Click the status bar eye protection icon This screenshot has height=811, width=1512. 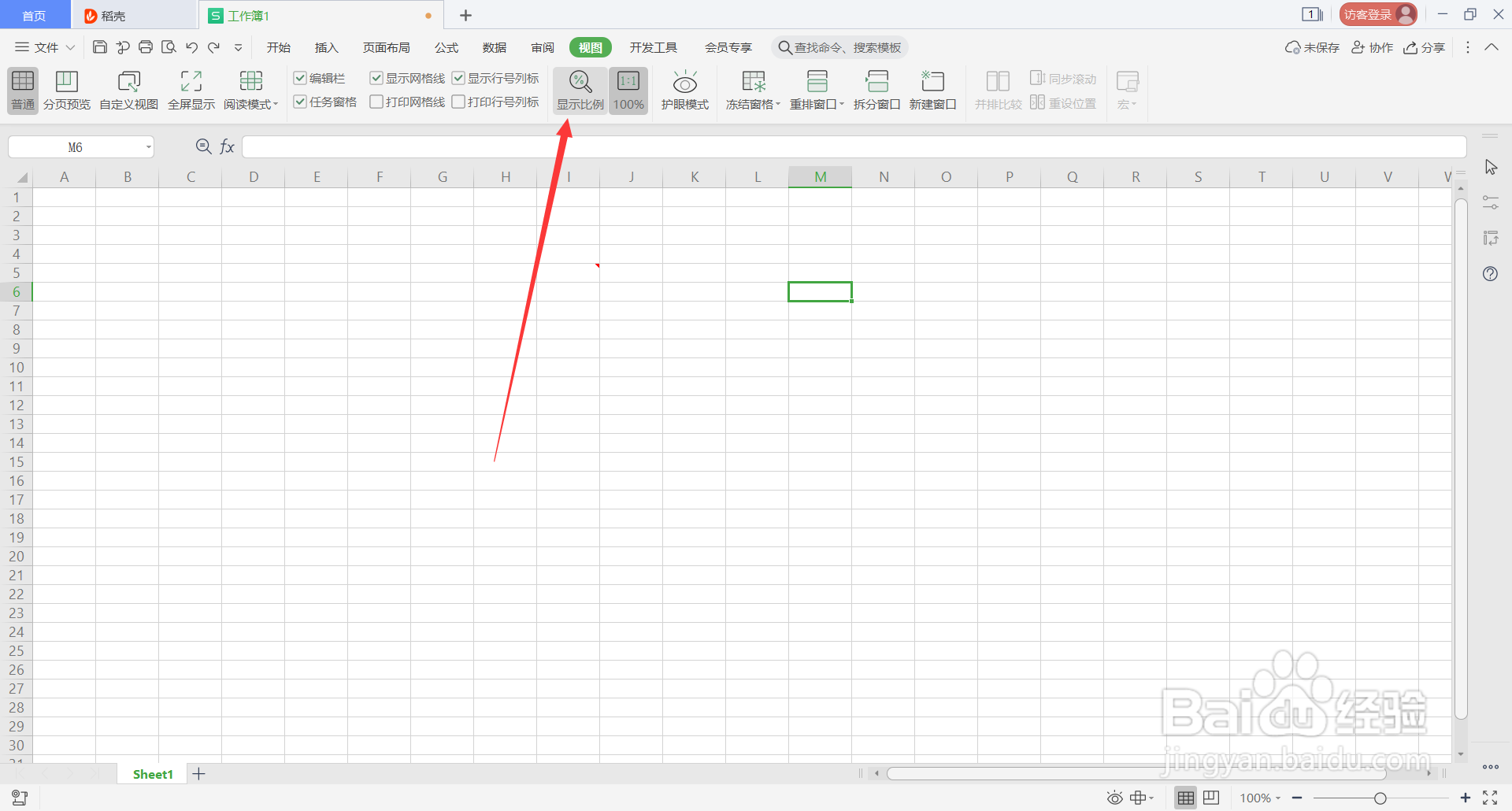pos(1114,798)
